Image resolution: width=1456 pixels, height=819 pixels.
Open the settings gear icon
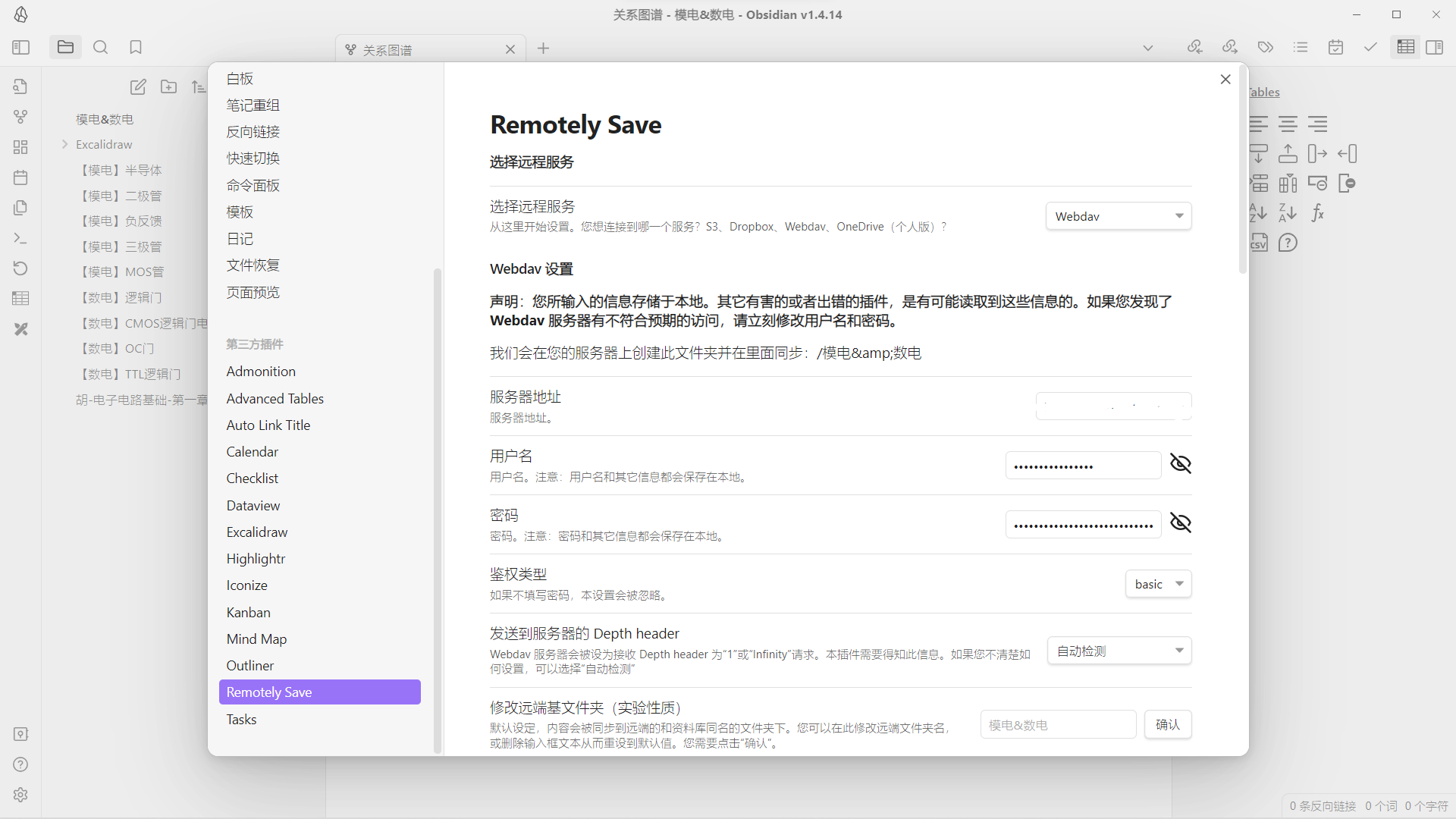(x=20, y=795)
